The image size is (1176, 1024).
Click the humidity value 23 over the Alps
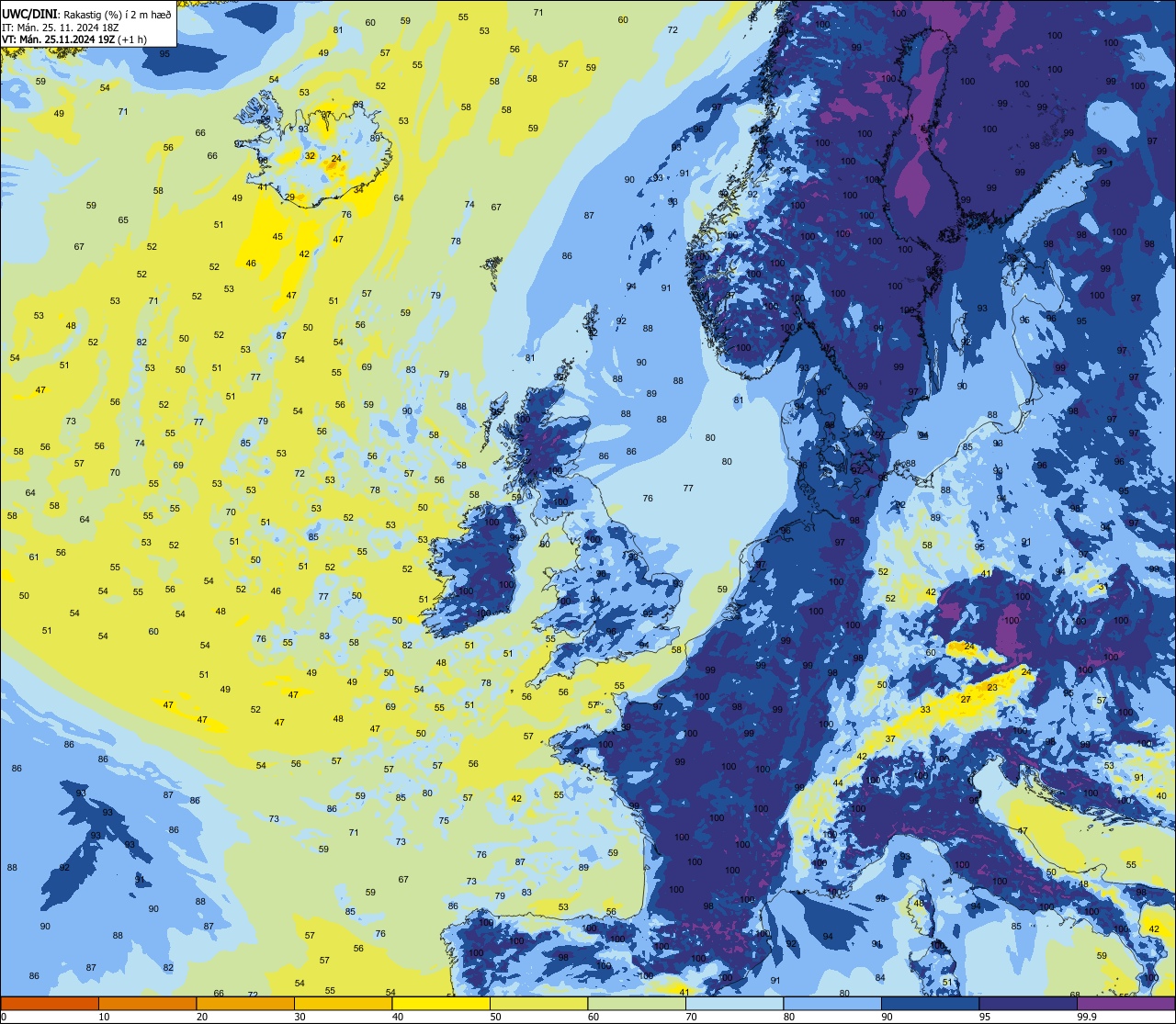(992, 688)
